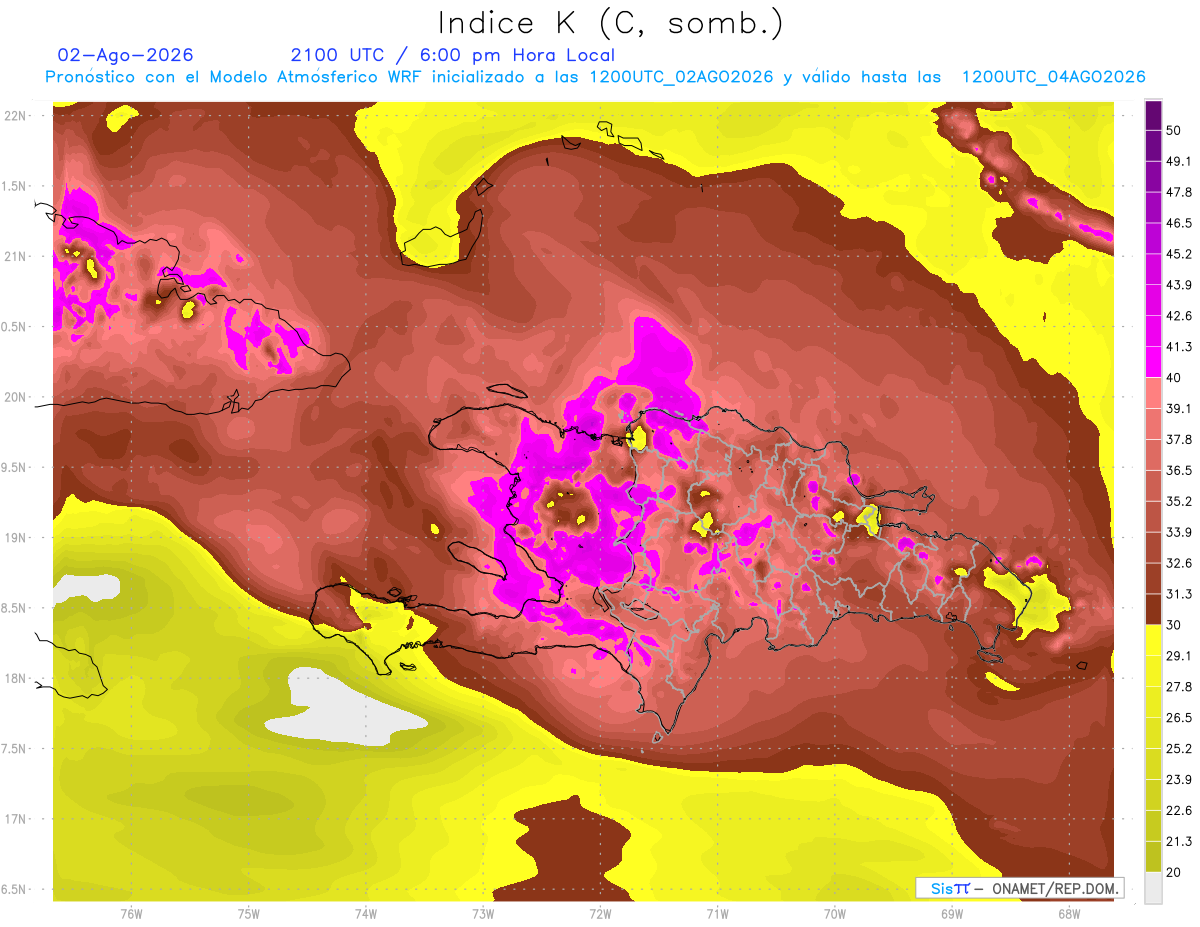Click the bright yellow colorbar segment between 29.1 and 30
Image resolution: width=1200 pixels, height=927 pixels.
pos(1153,640)
